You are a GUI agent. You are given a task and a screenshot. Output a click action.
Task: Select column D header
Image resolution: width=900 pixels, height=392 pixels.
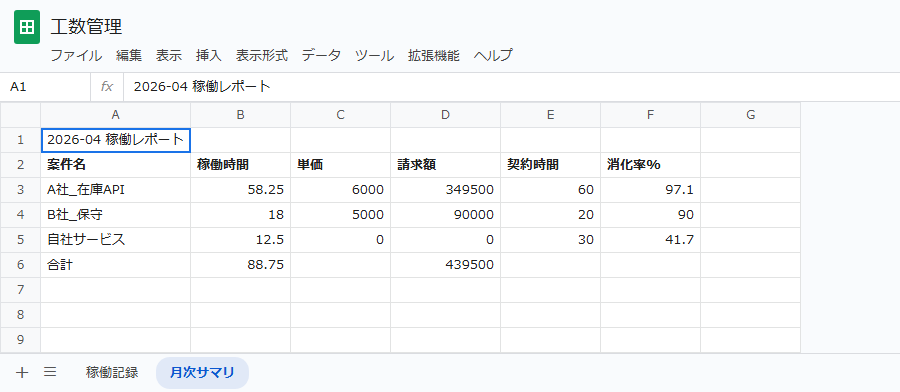coord(445,115)
